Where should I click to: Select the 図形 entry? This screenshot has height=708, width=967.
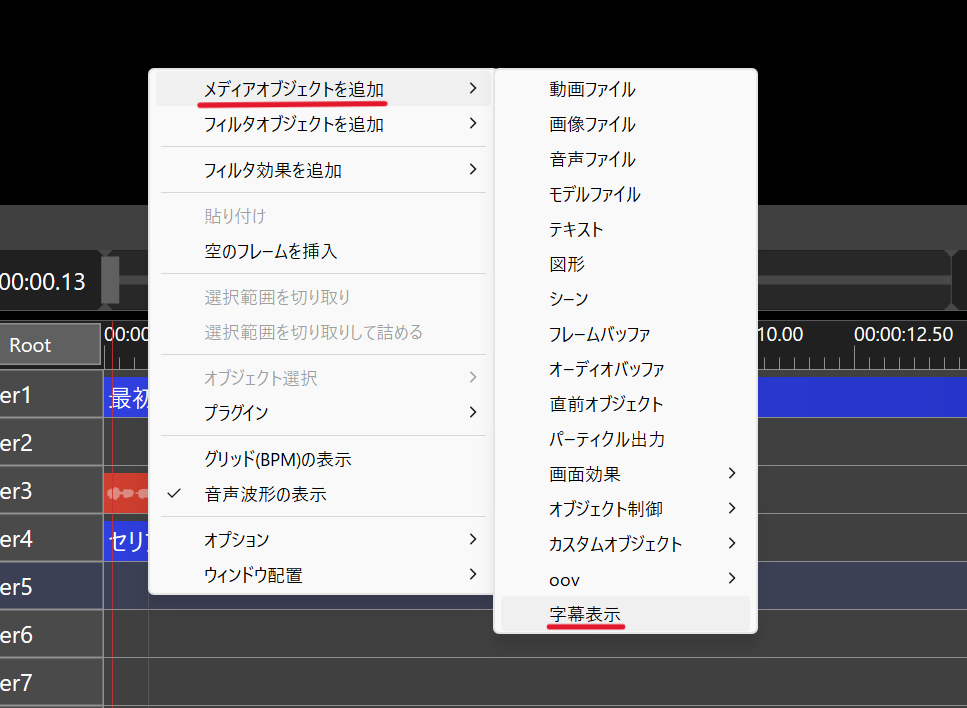click(567, 264)
